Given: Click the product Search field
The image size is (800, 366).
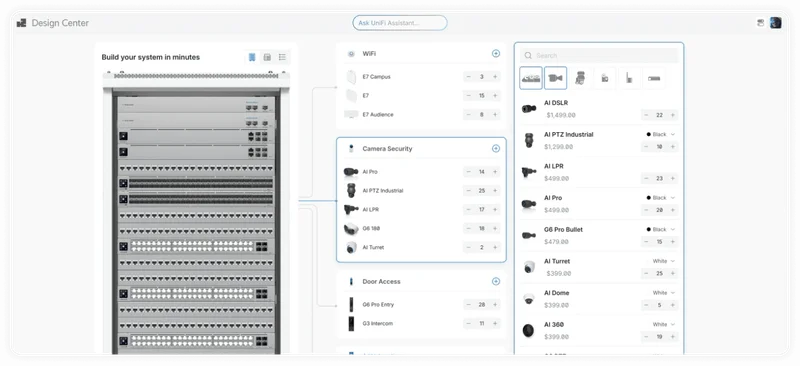Looking at the screenshot, I should click(599, 55).
